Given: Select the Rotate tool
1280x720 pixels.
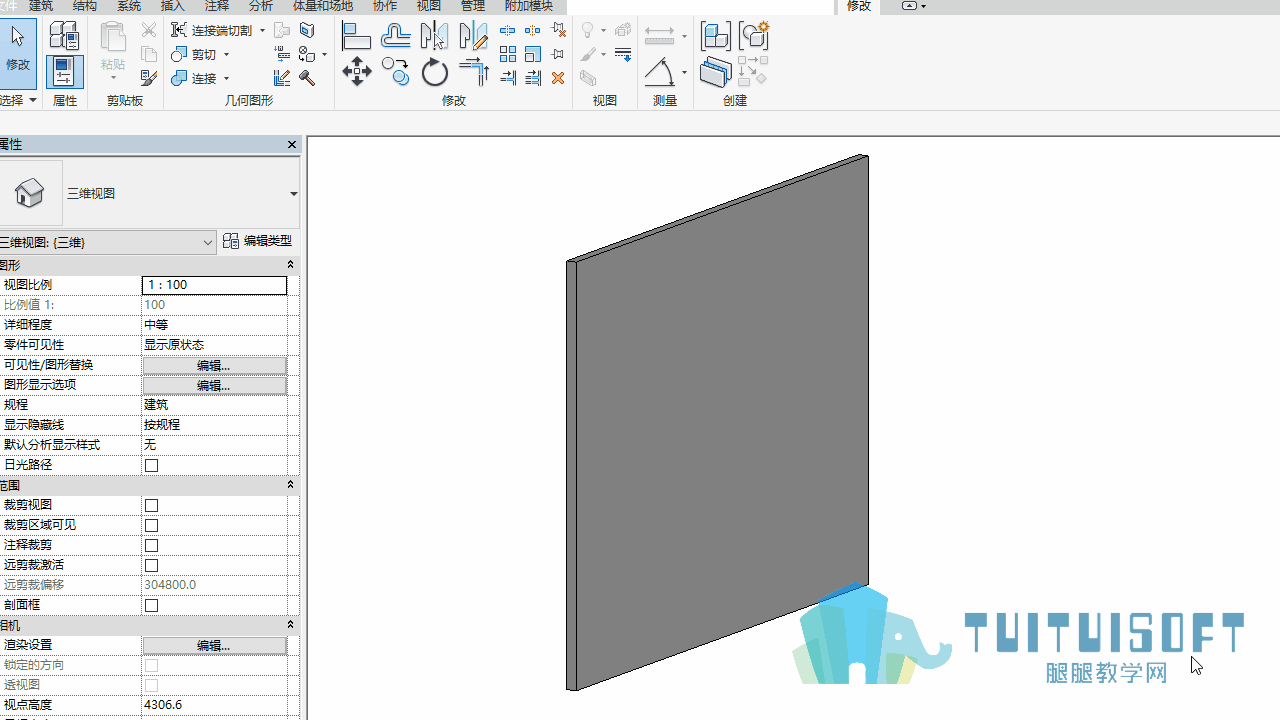Looking at the screenshot, I should (x=434, y=72).
